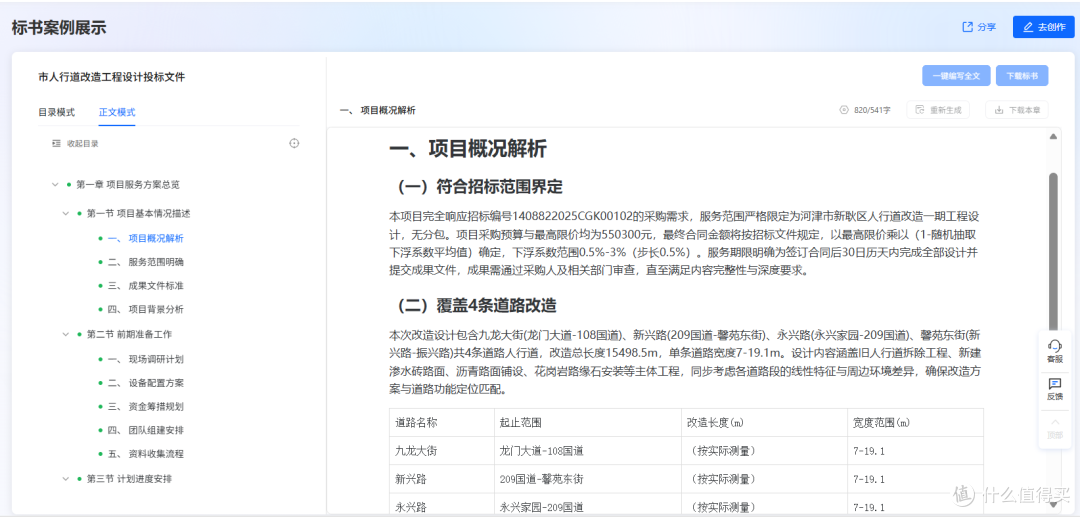1080x517 pixels.
Task: Click 收起目录 collapse outline icon
Action: (57, 144)
